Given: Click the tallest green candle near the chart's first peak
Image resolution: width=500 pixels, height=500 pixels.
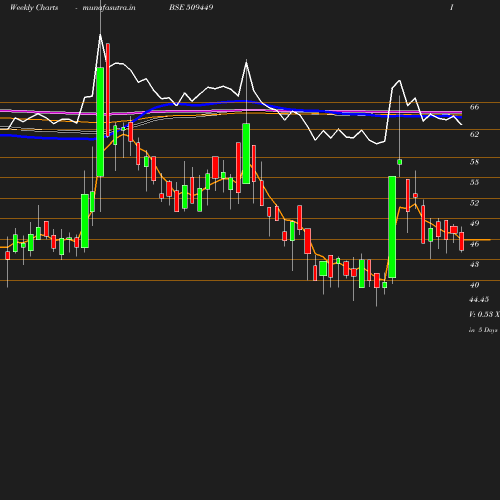Looking at the screenshot, I should (x=100, y=122).
